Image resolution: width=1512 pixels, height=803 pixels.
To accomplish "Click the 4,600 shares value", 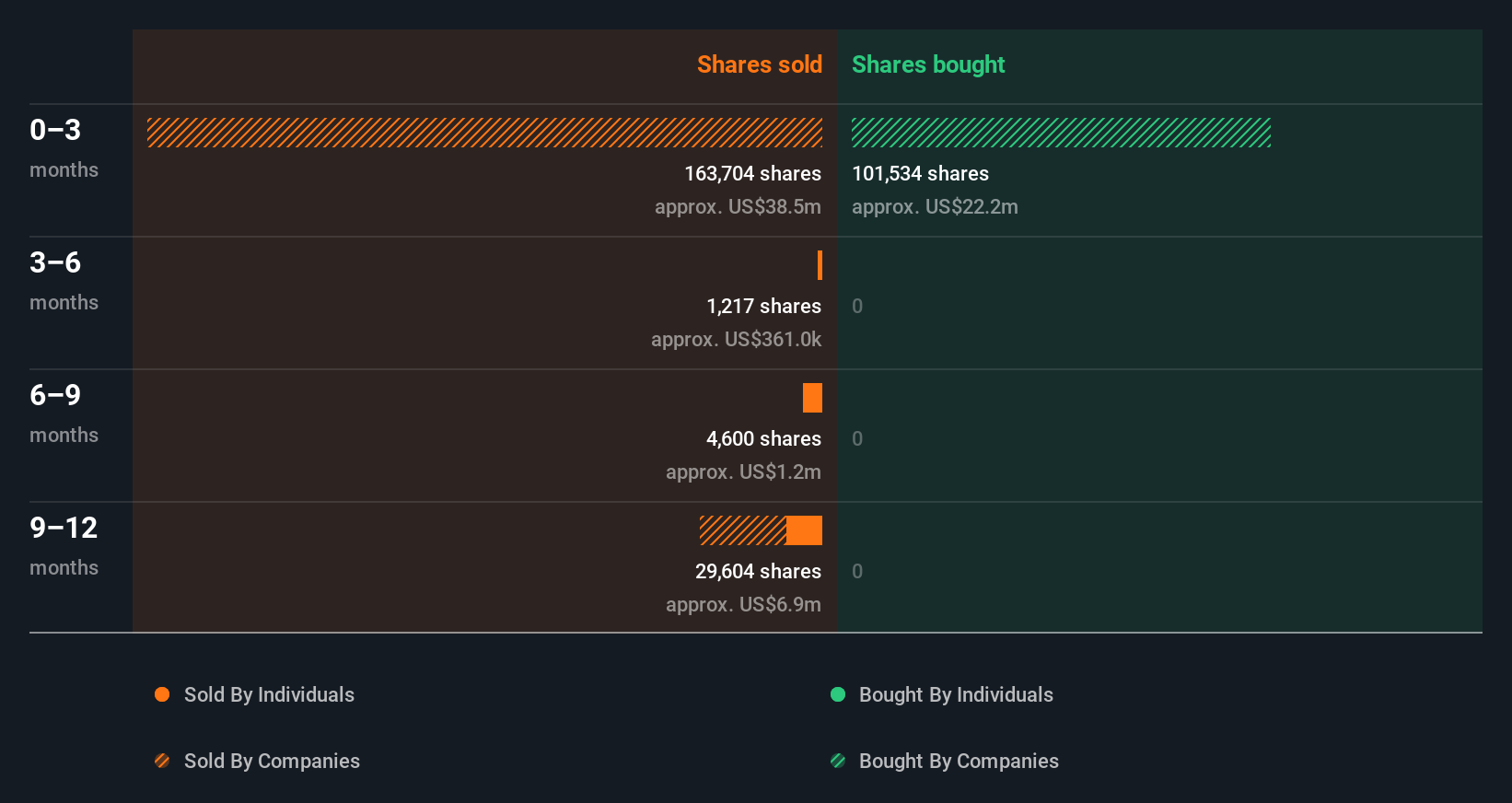I will click(763, 438).
